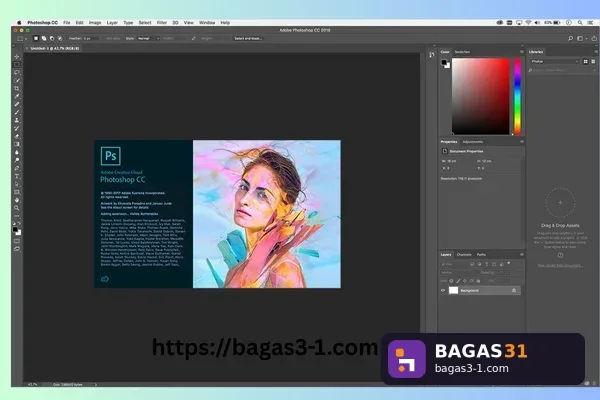Image resolution: width=600 pixels, height=400 pixels.
Task: Toggle lock image pixels brush icon
Action: pos(458,281)
